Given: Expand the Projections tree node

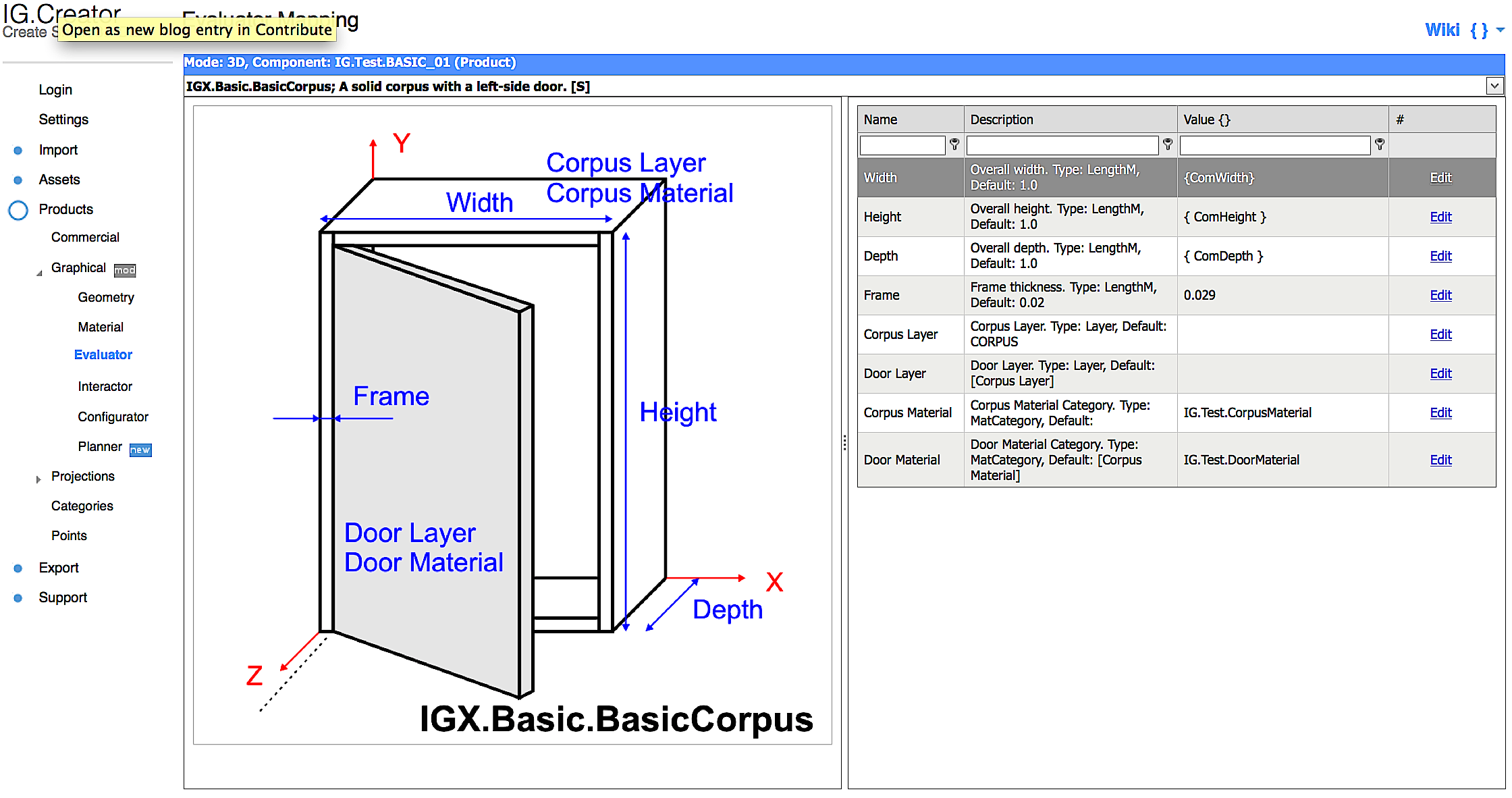Looking at the screenshot, I should (38, 479).
